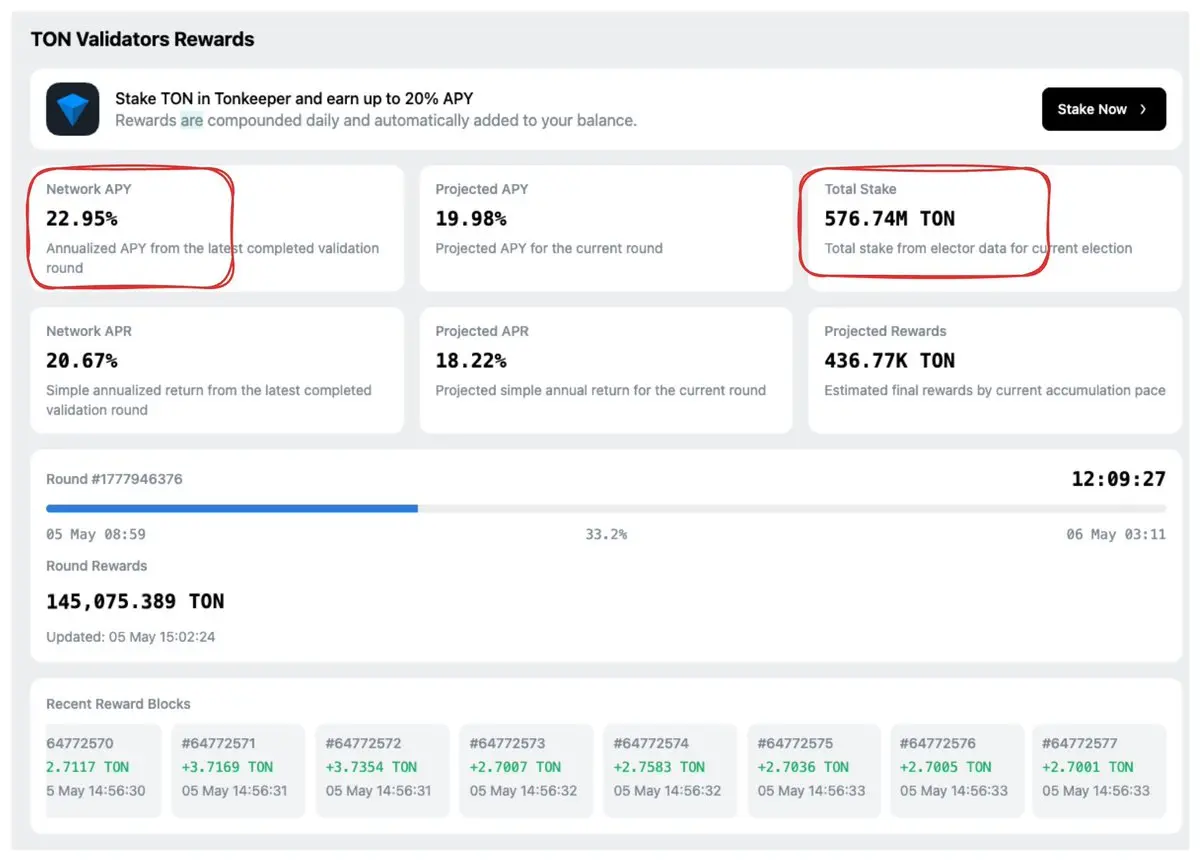Click the 12:09:27 countdown timer

click(x=1118, y=479)
